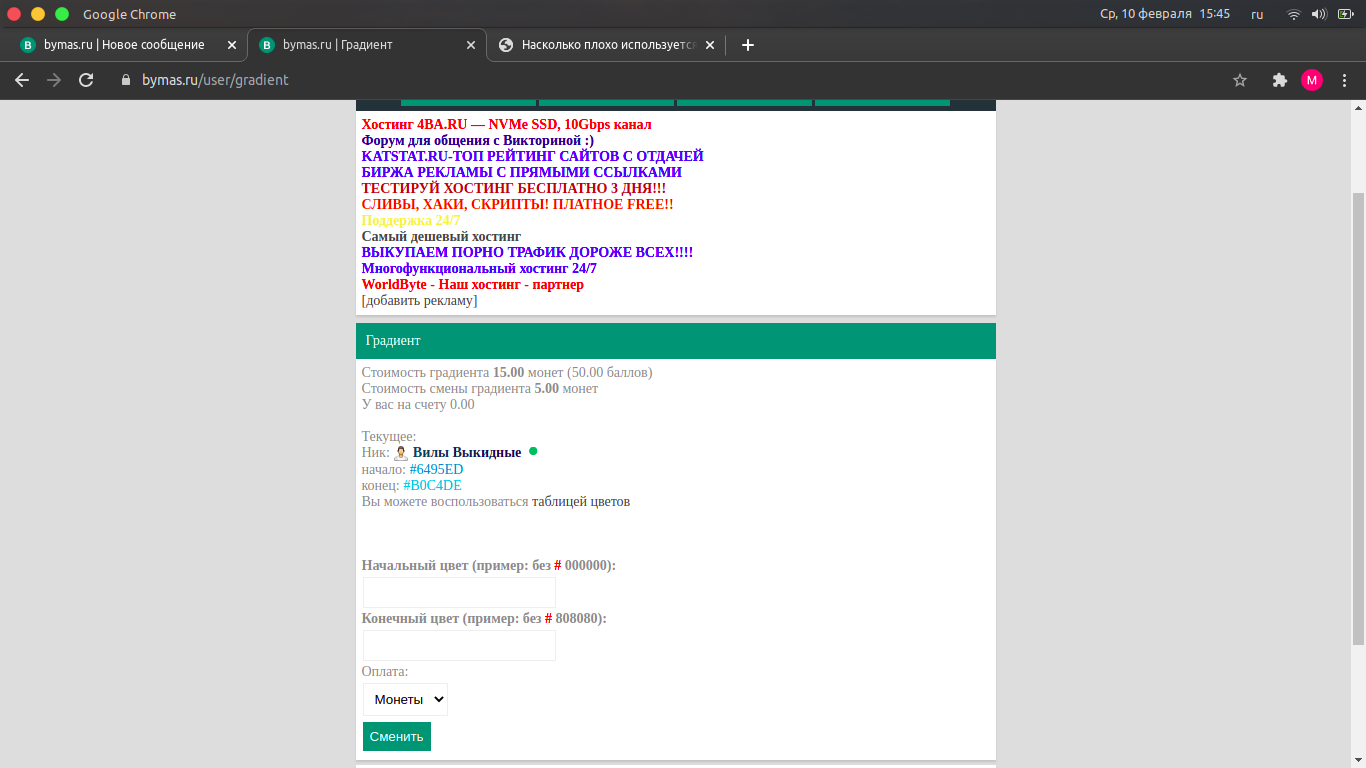Viewport: 1366px width, 768px height.
Task: Open the 'таблицей цветов' link
Action: (580, 502)
